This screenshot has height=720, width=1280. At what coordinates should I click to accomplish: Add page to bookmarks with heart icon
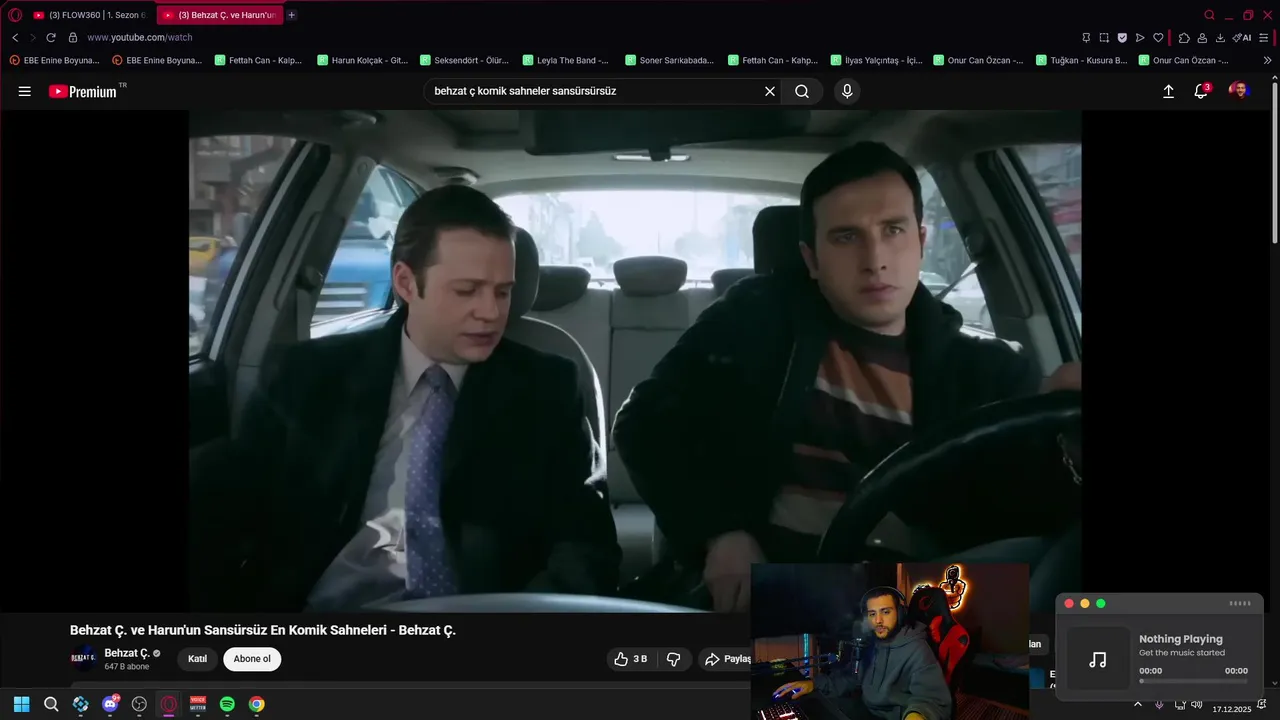click(x=1158, y=37)
